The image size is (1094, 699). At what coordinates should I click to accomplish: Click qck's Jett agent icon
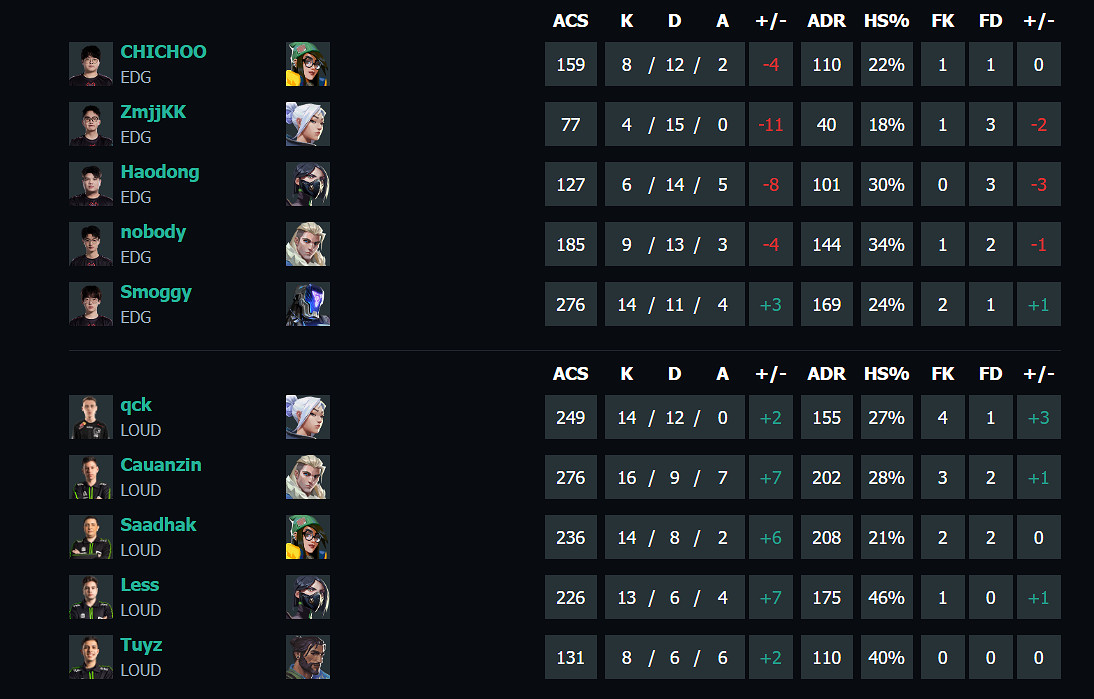coord(308,417)
